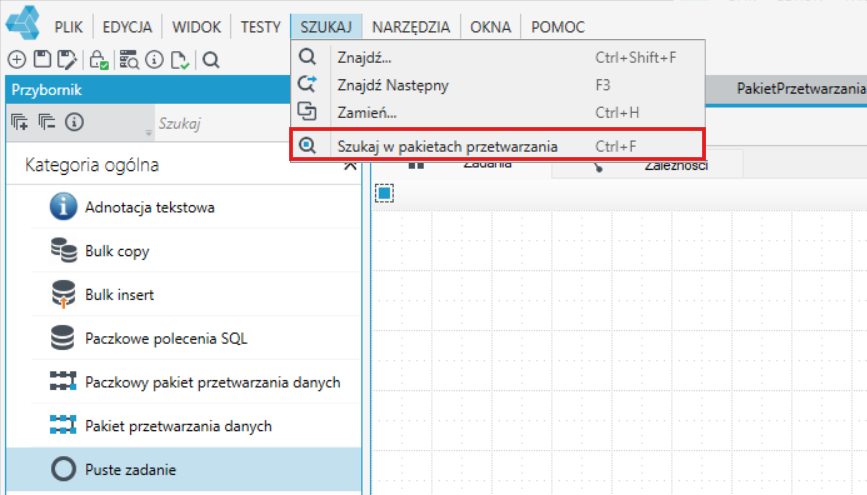Choose Znajdź... from the Szukaj menu
The height and width of the screenshot is (495, 867).
[498, 58]
